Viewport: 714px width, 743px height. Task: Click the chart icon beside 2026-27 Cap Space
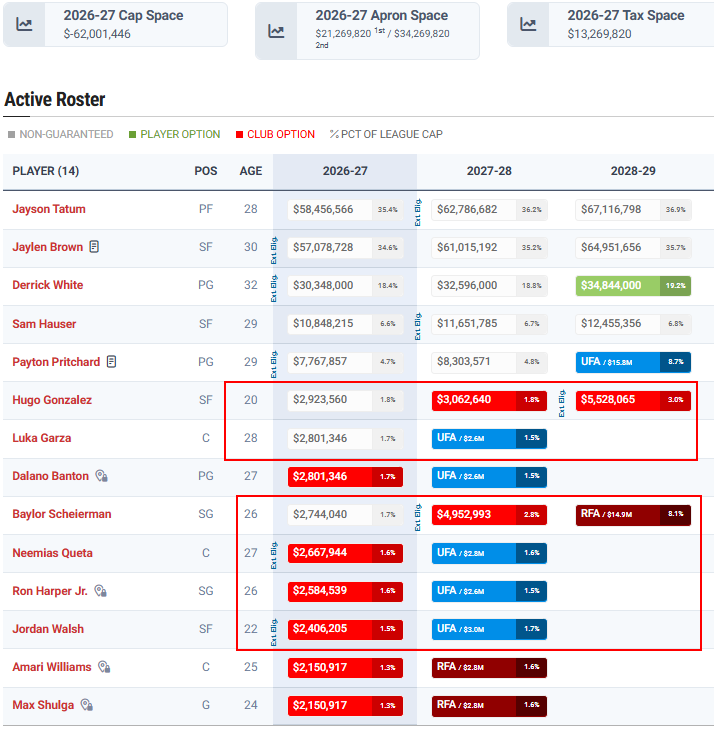(x=24, y=24)
